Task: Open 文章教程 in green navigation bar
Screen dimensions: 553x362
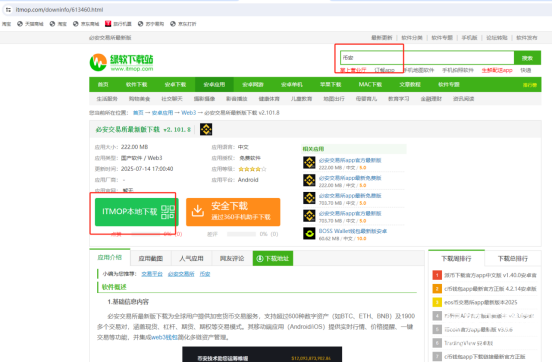Action: 410,85
